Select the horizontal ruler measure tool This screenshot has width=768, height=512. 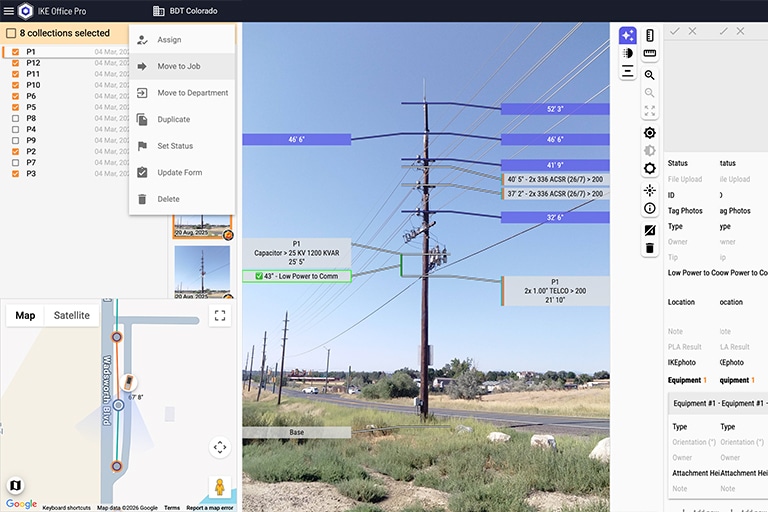click(649, 53)
